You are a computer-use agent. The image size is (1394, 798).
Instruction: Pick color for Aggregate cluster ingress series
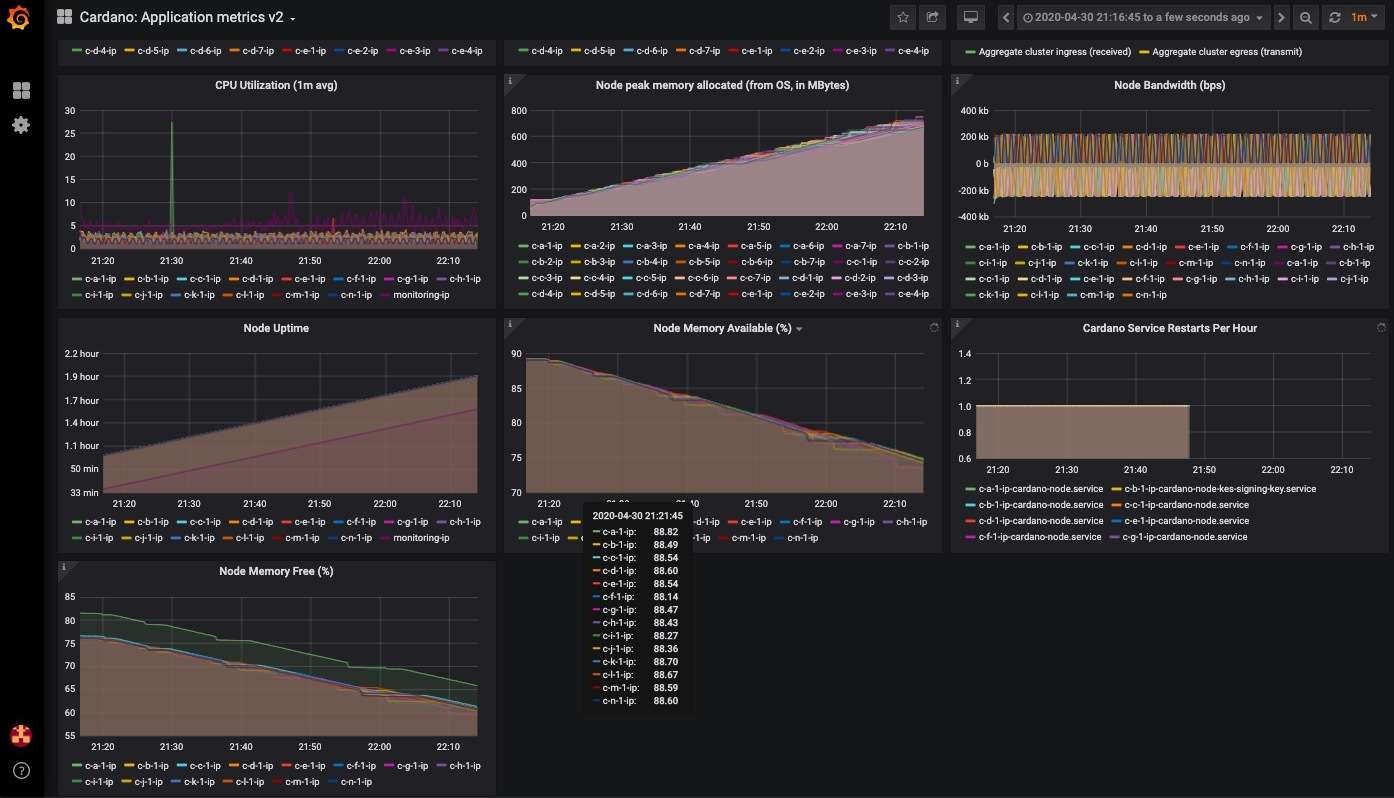tap(970, 51)
